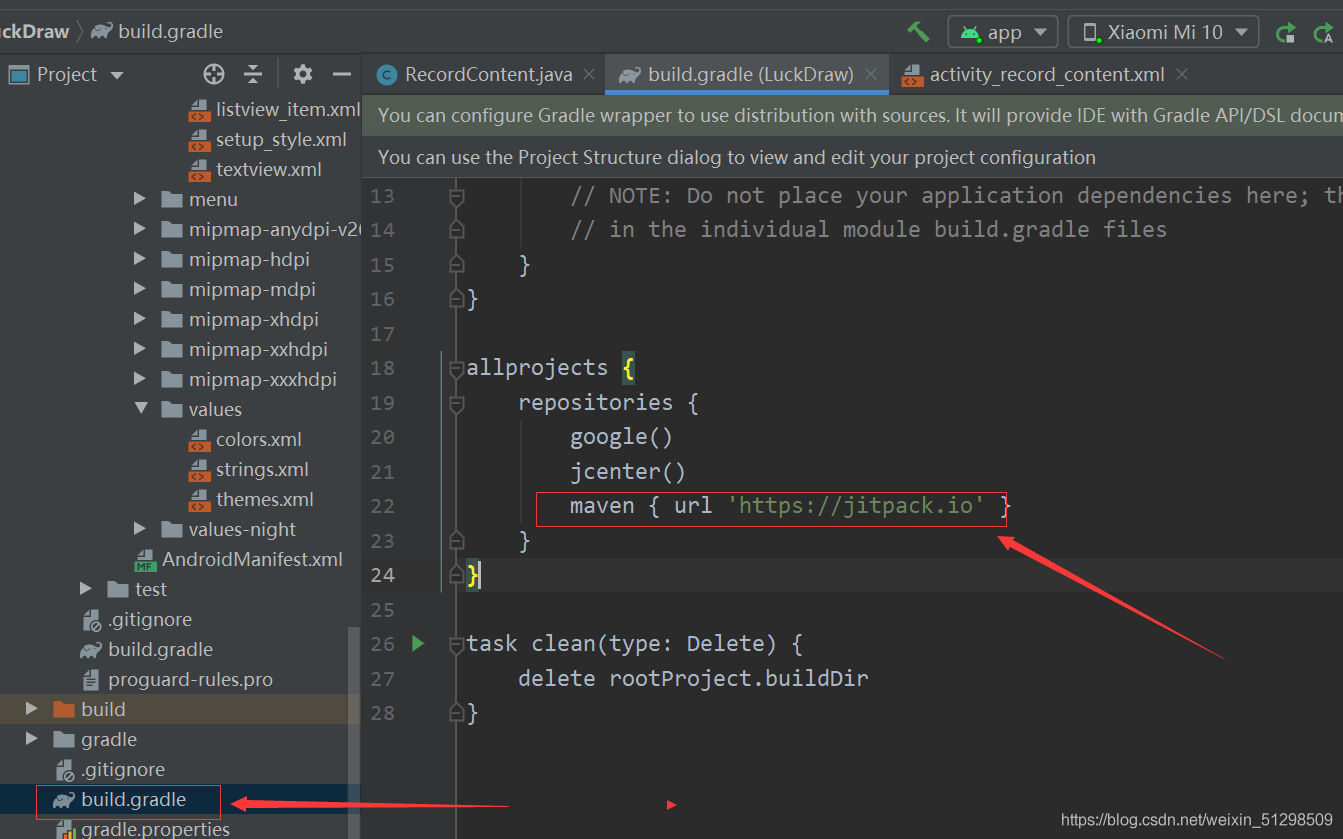Click the green run gutter icon for task clean
The width and height of the screenshot is (1343, 839).
418,643
